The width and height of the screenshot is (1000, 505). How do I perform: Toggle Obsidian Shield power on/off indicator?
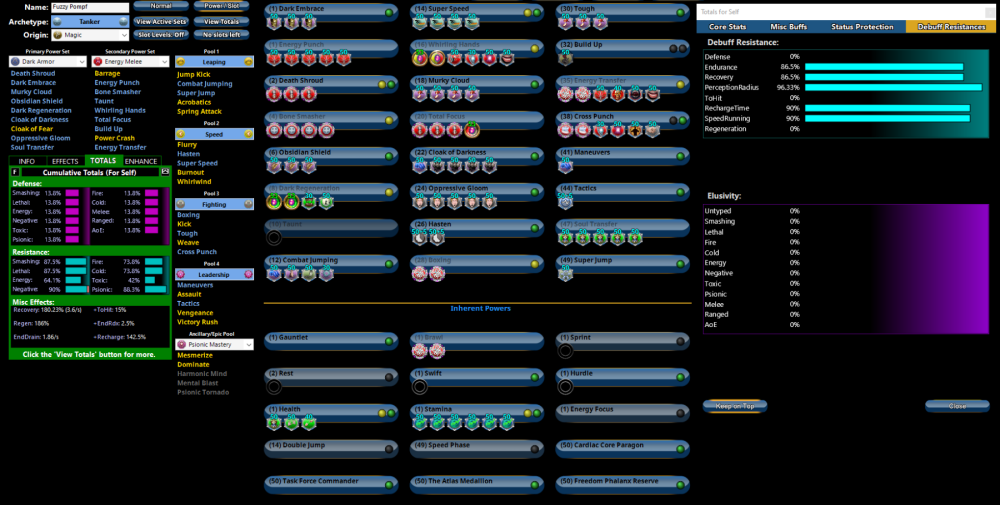point(389,154)
